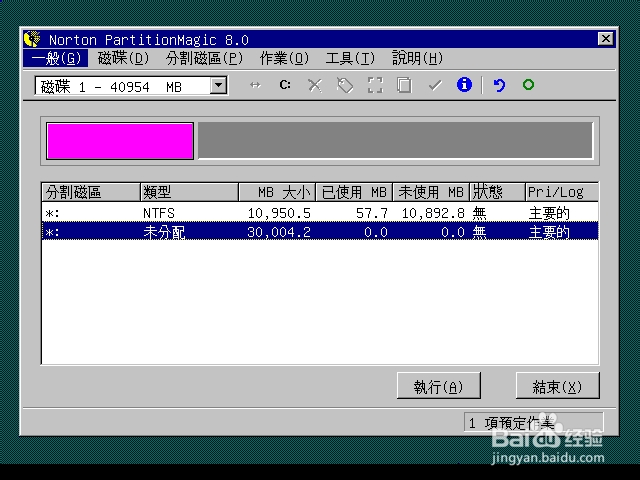Click the 已使用 MB column header

tap(354, 192)
